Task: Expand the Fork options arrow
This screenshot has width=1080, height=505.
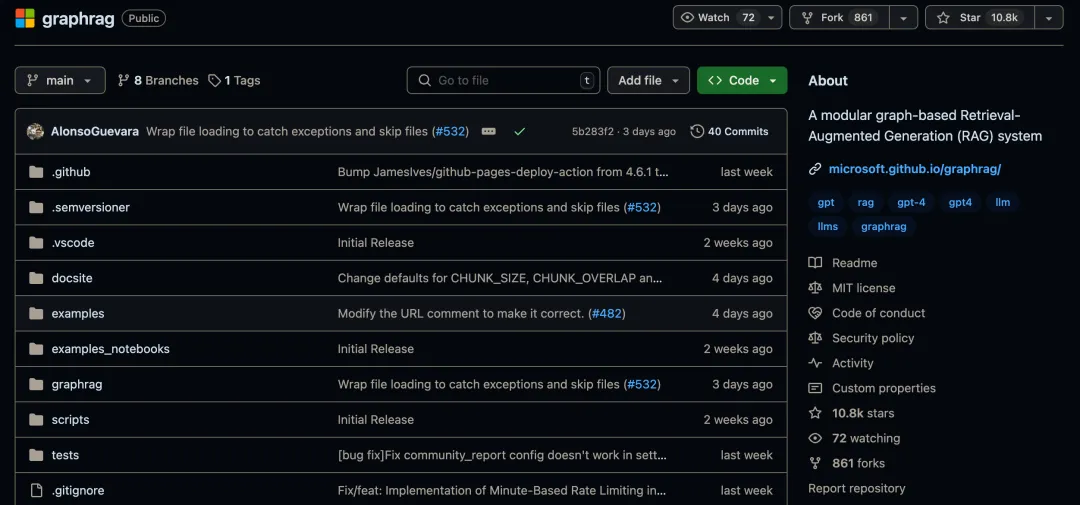Action: (903, 17)
